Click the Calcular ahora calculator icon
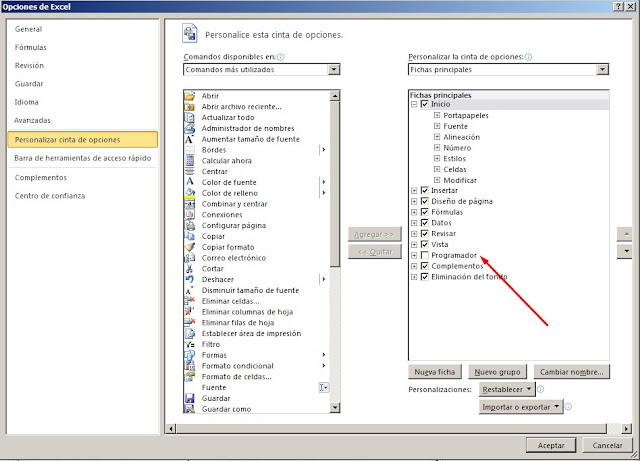The image size is (640, 461). coord(189,161)
